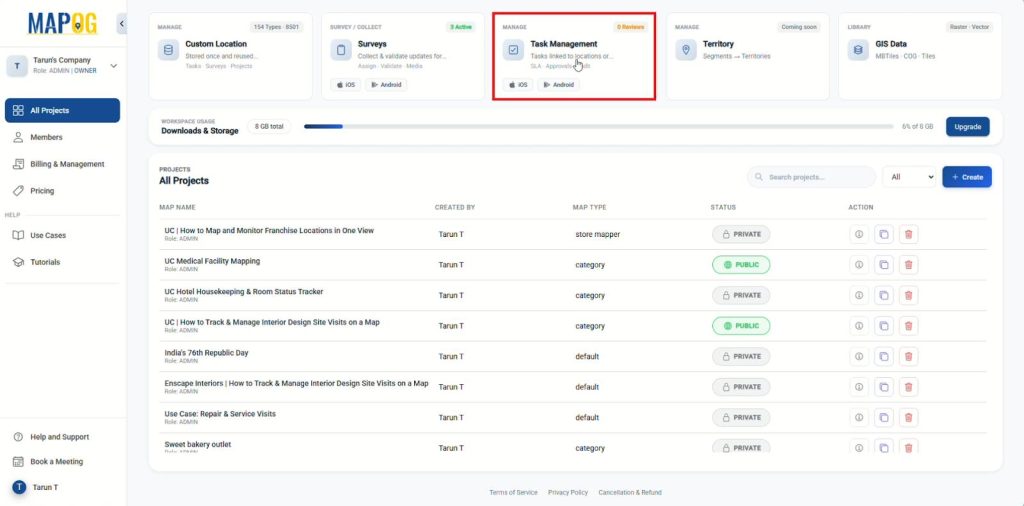Viewport: 1024px width, 506px height.
Task: Click Android badge on Surveys card
Action: (x=386, y=85)
